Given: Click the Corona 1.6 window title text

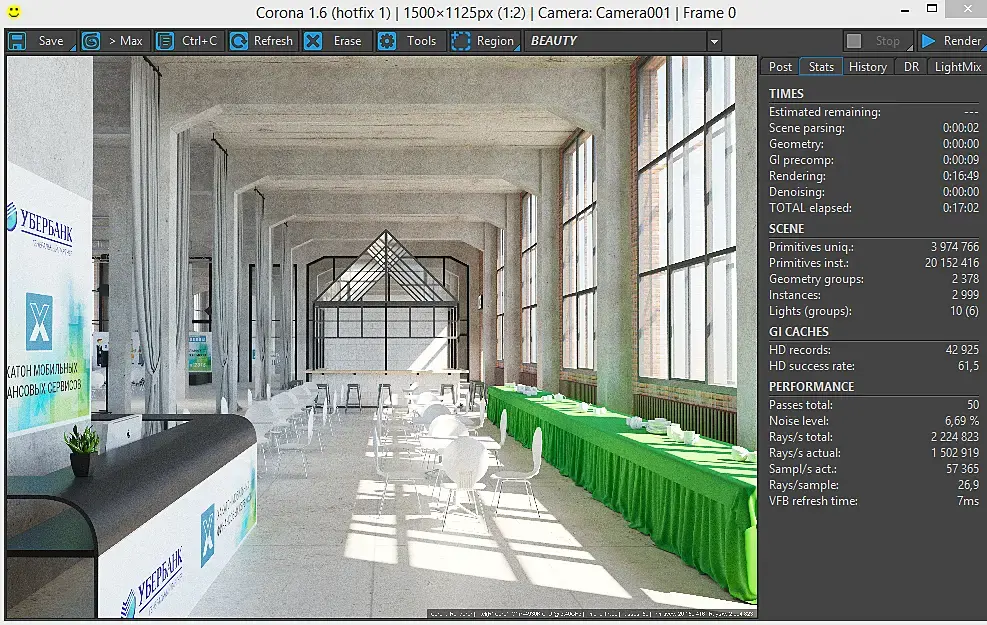Looking at the screenshot, I should [495, 13].
